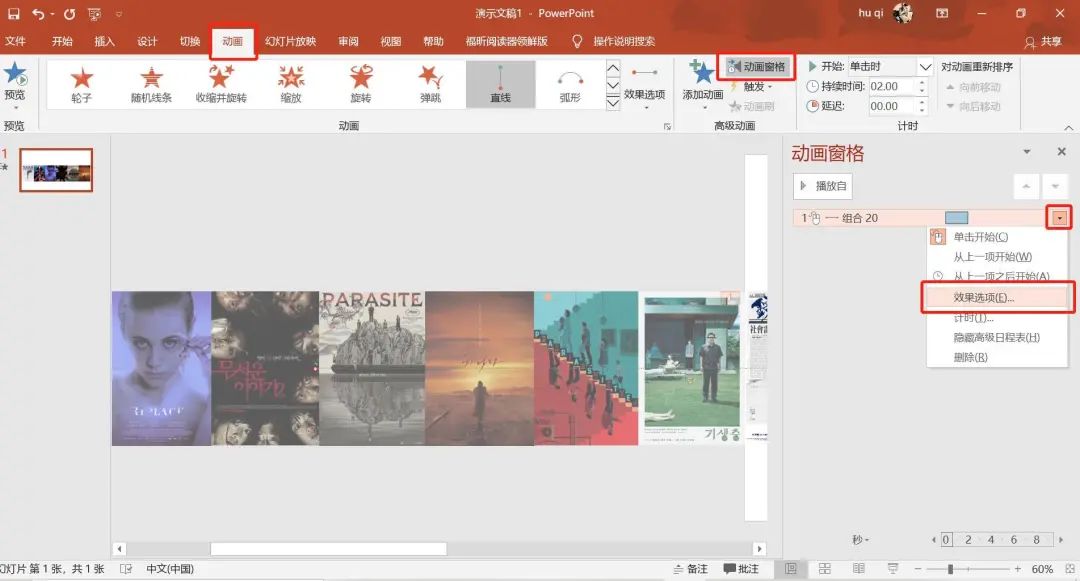Expand the full animation gallery list
The height and width of the screenshot is (581, 1080).
click(x=612, y=102)
